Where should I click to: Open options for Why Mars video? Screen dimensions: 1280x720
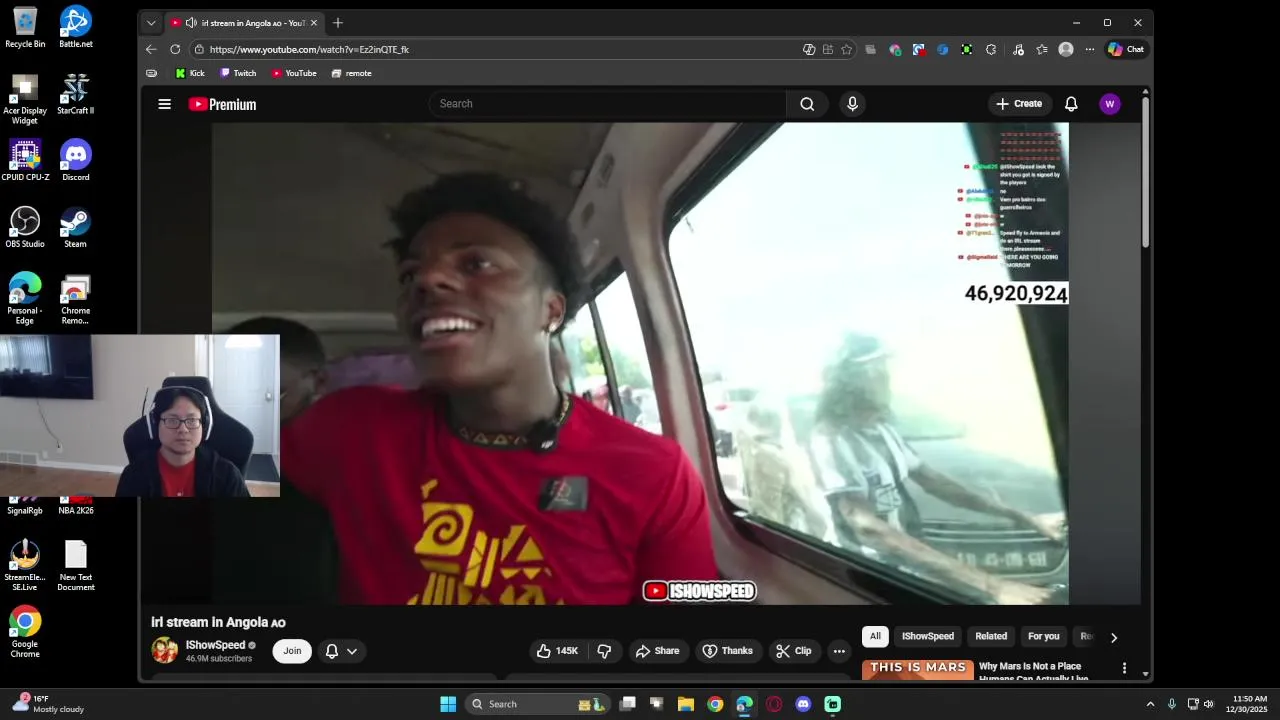(x=1124, y=668)
